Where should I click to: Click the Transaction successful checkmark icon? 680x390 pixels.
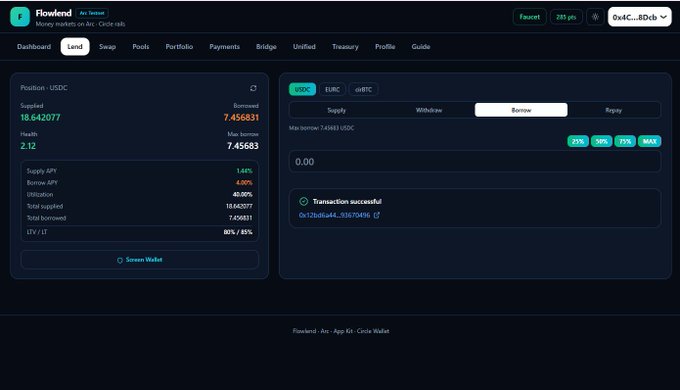[x=304, y=201]
